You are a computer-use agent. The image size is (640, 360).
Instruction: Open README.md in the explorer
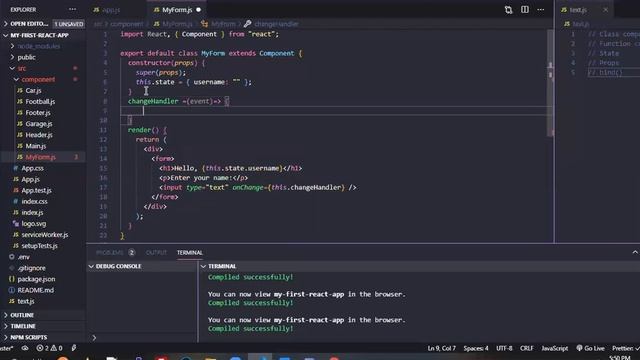pyautogui.click(x=35, y=290)
